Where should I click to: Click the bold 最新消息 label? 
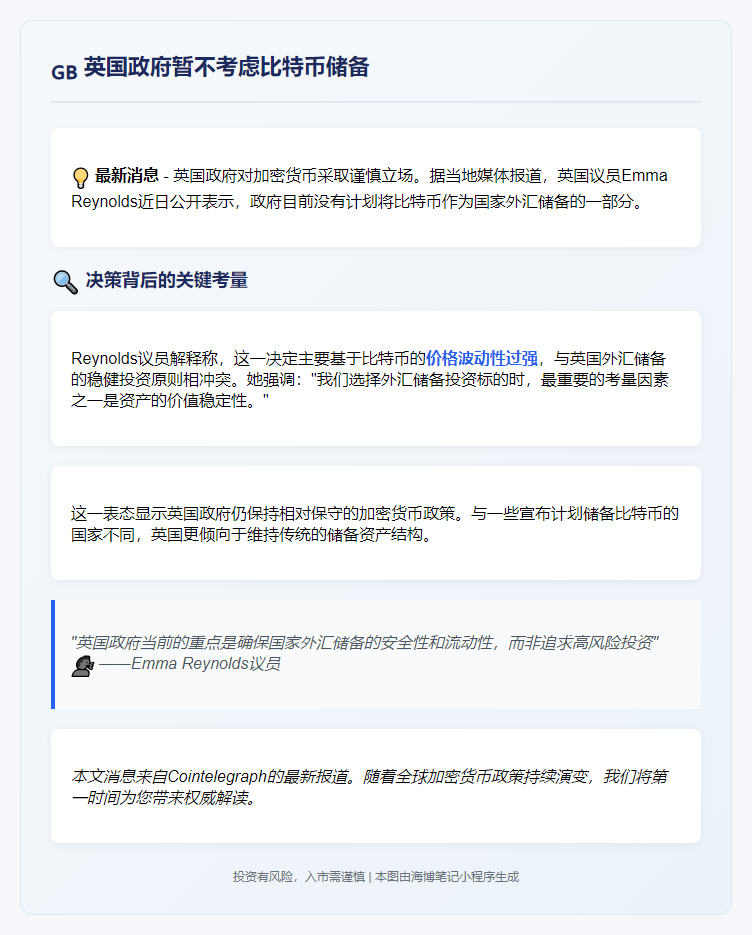click(127, 176)
